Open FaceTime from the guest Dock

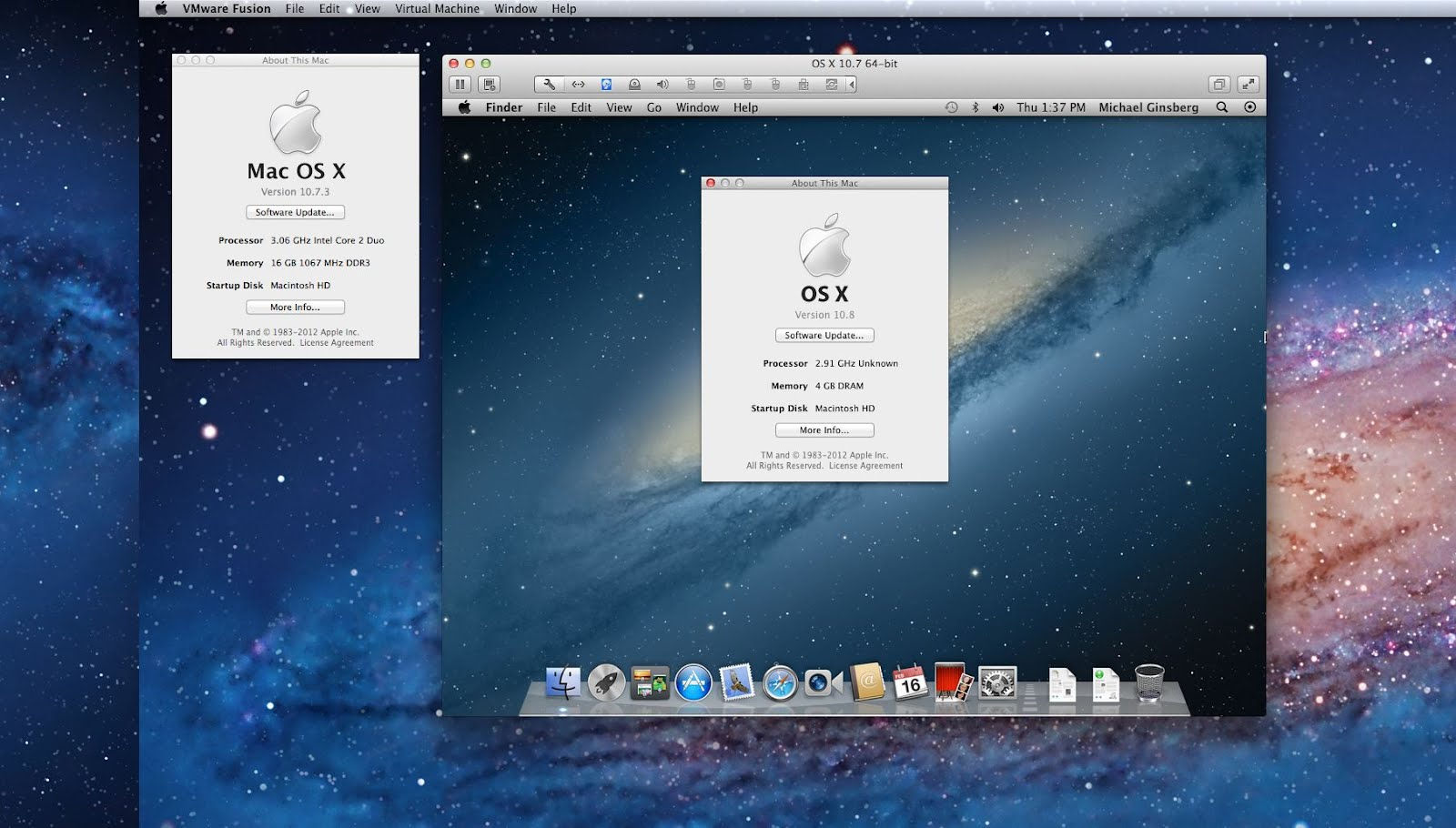tap(823, 683)
